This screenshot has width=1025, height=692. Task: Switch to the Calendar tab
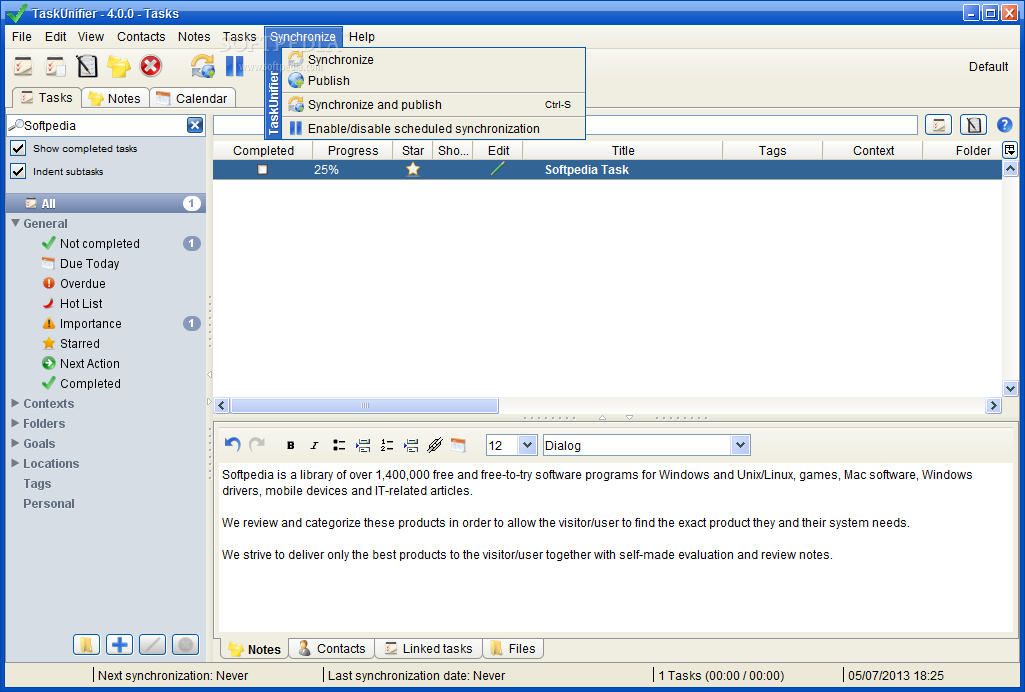[x=192, y=98]
